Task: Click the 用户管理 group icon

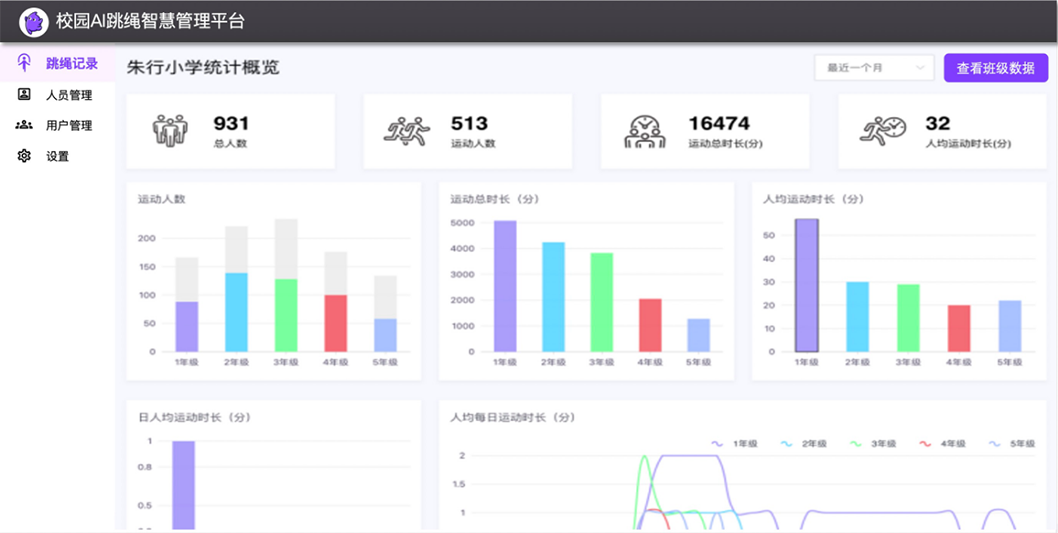Action: click(24, 125)
